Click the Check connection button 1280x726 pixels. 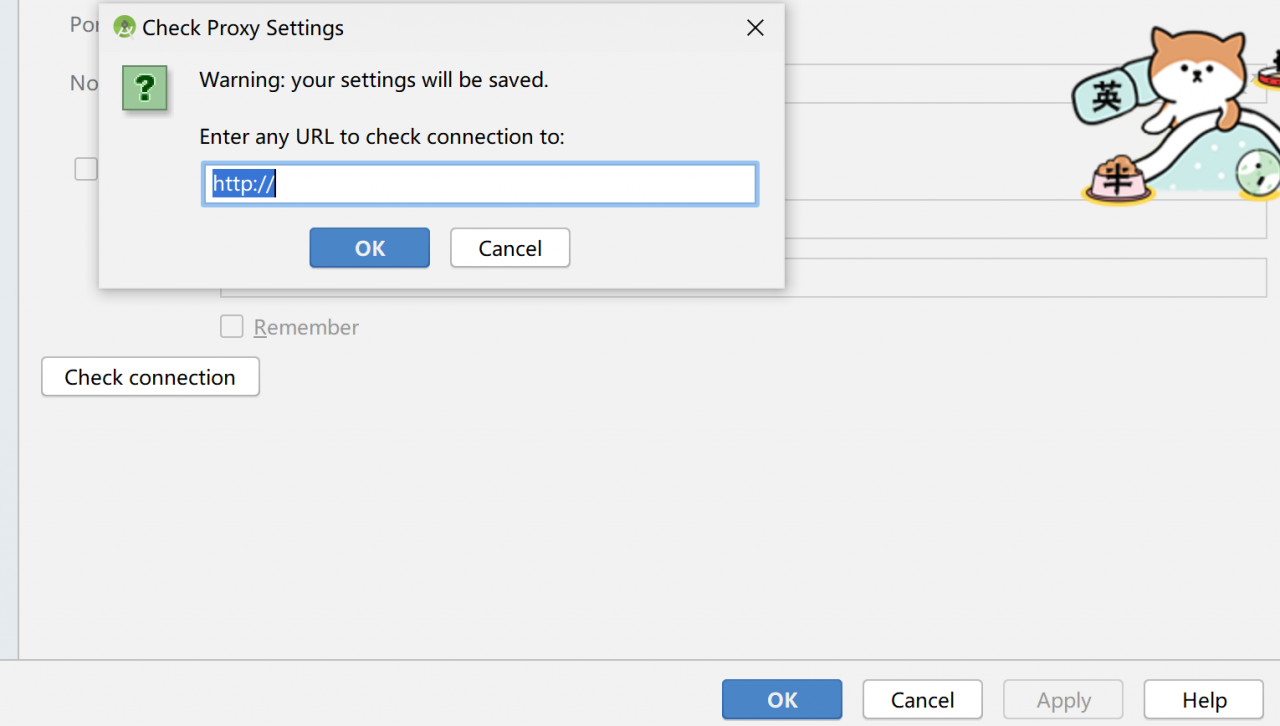point(150,377)
